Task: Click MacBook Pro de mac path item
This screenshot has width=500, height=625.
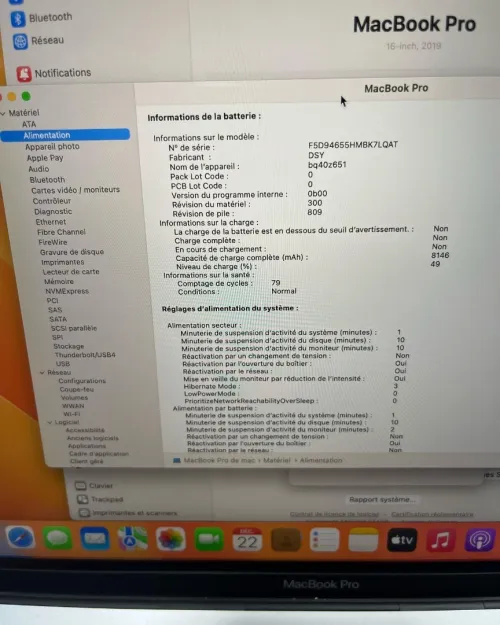Action: pyautogui.click(x=219, y=460)
